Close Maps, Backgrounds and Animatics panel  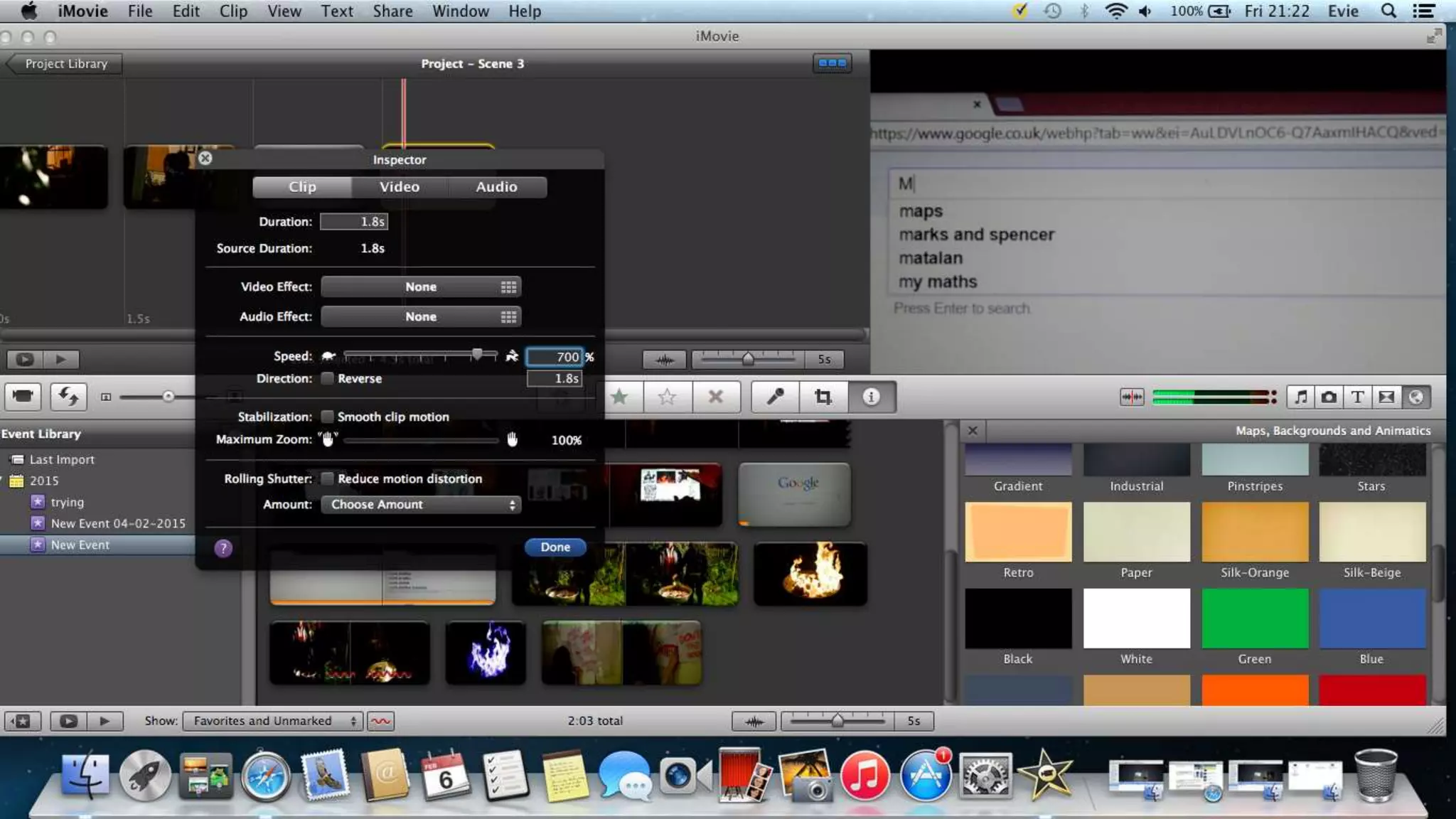(x=973, y=430)
